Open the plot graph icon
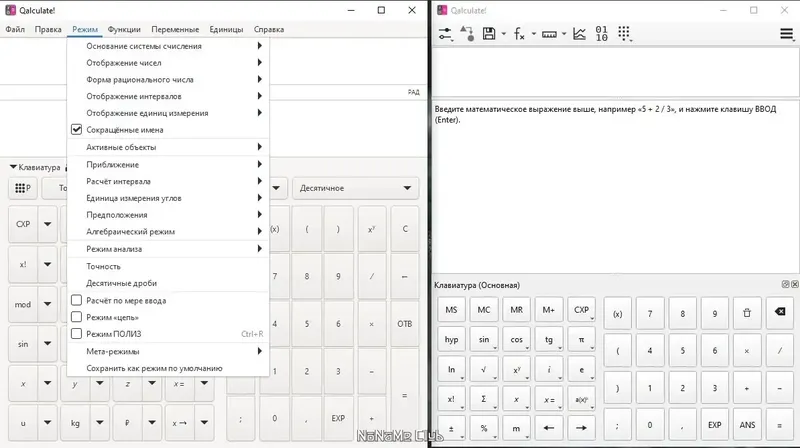The image size is (800, 448). tap(579, 34)
